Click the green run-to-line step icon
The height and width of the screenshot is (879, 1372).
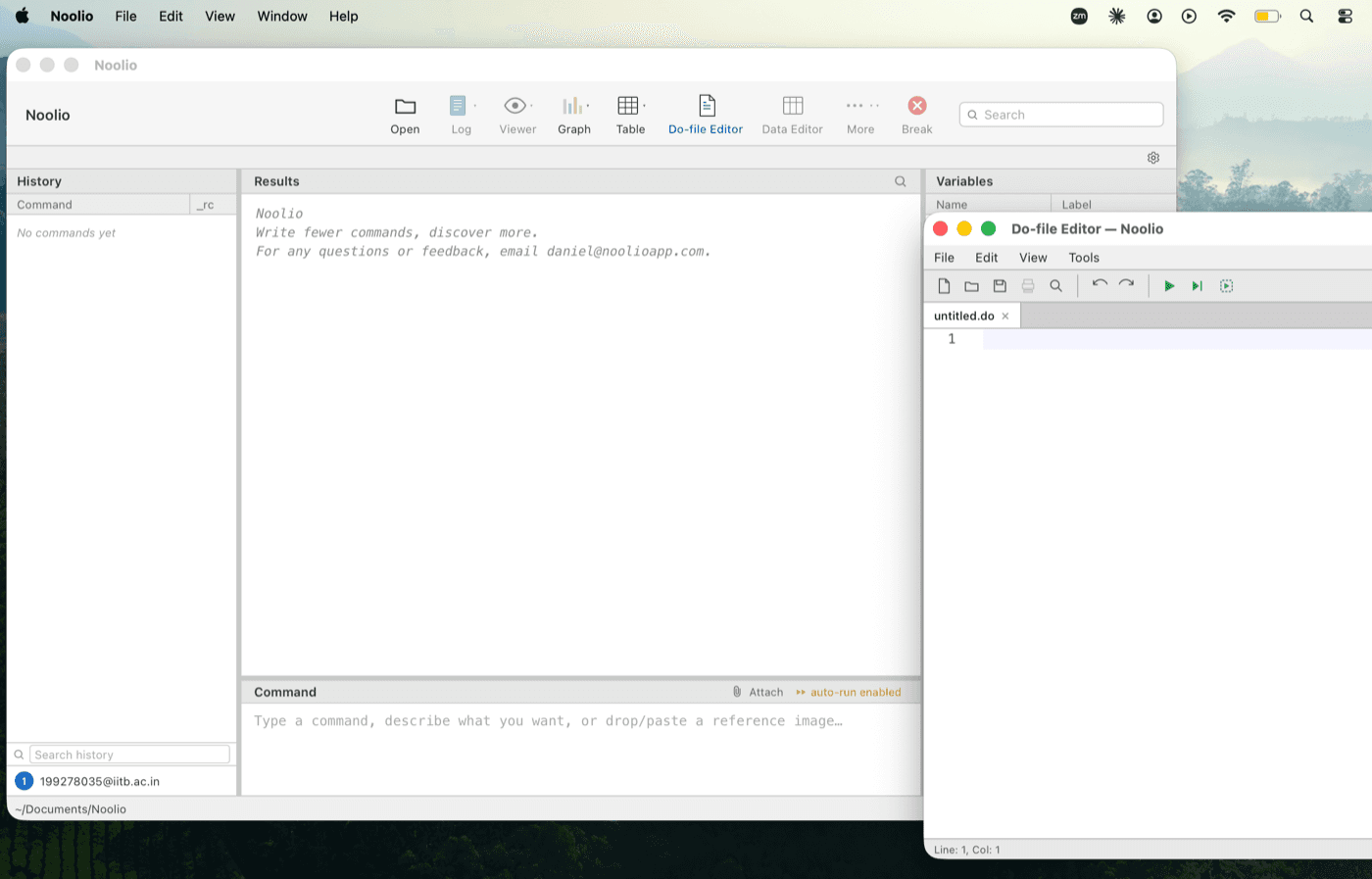(1197, 286)
